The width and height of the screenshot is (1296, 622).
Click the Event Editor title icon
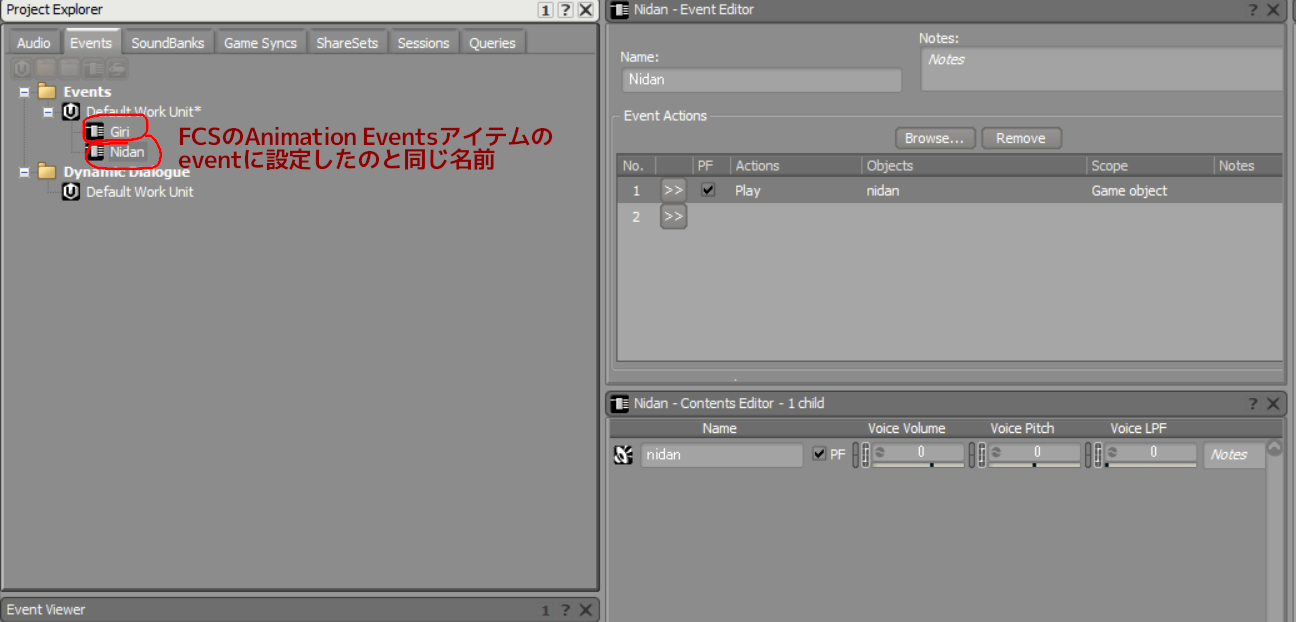click(x=620, y=10)
